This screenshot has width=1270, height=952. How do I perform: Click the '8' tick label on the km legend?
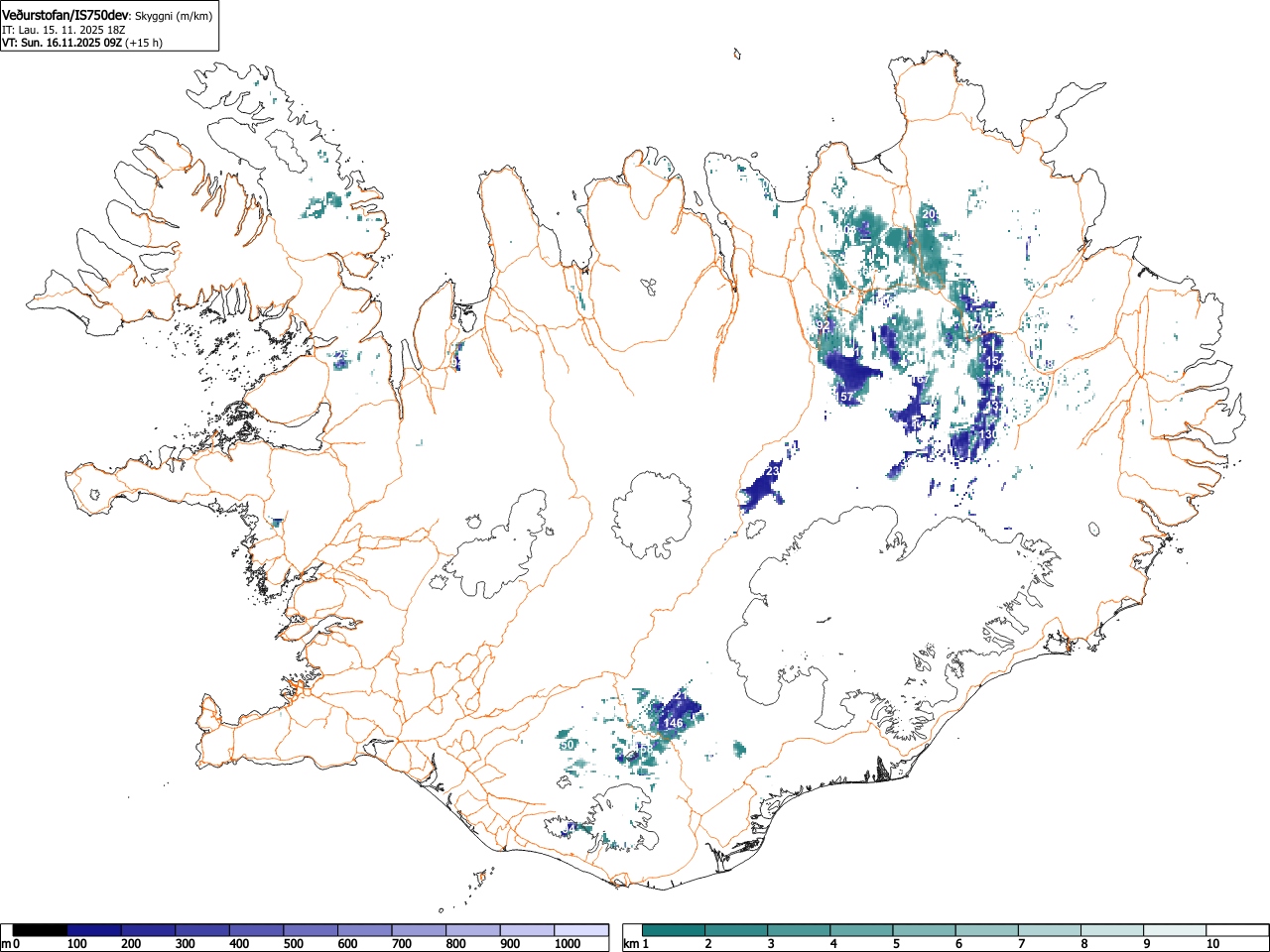[1083, 944]
